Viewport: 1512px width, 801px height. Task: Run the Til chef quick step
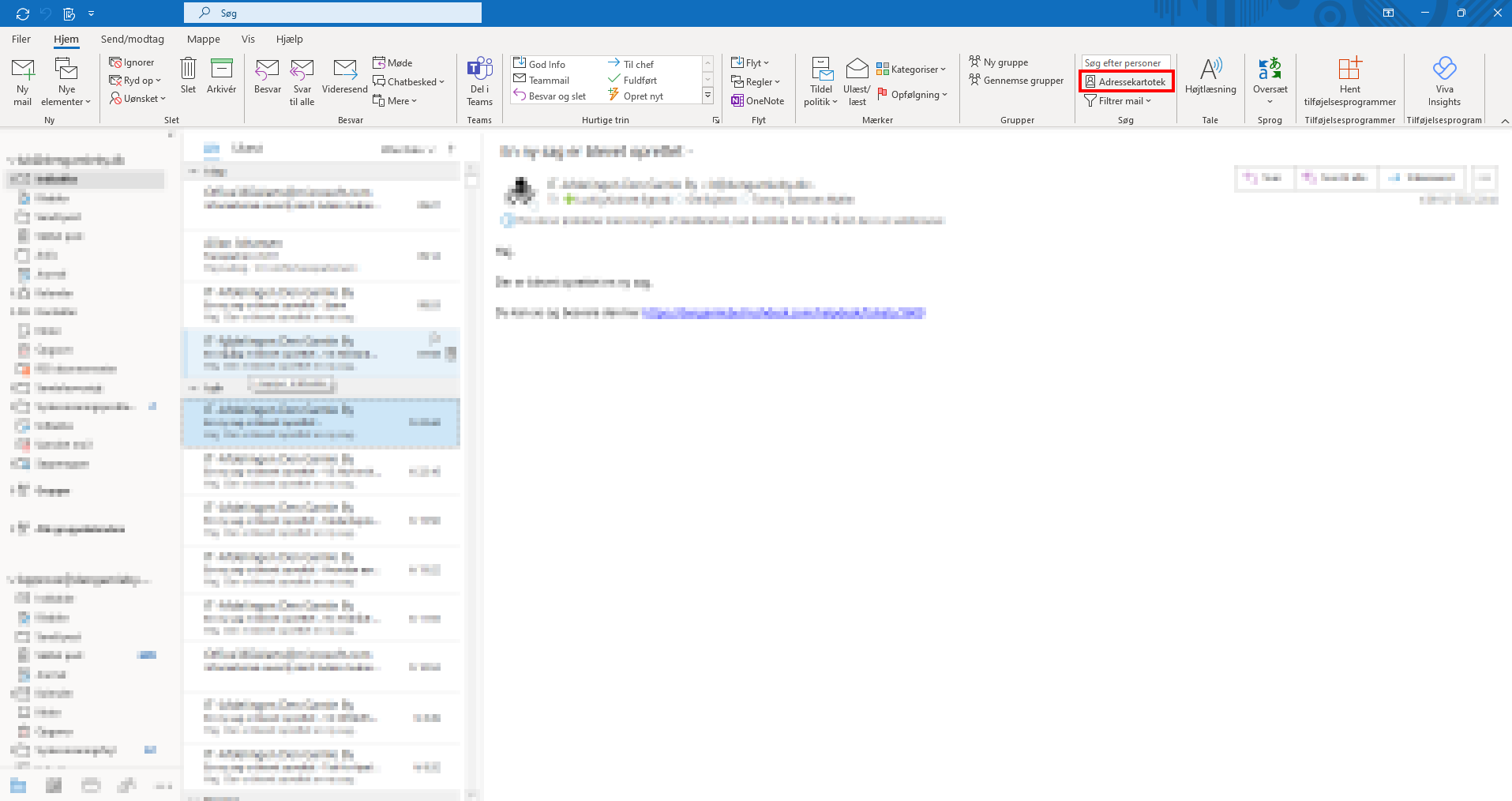tap(631, 64)
